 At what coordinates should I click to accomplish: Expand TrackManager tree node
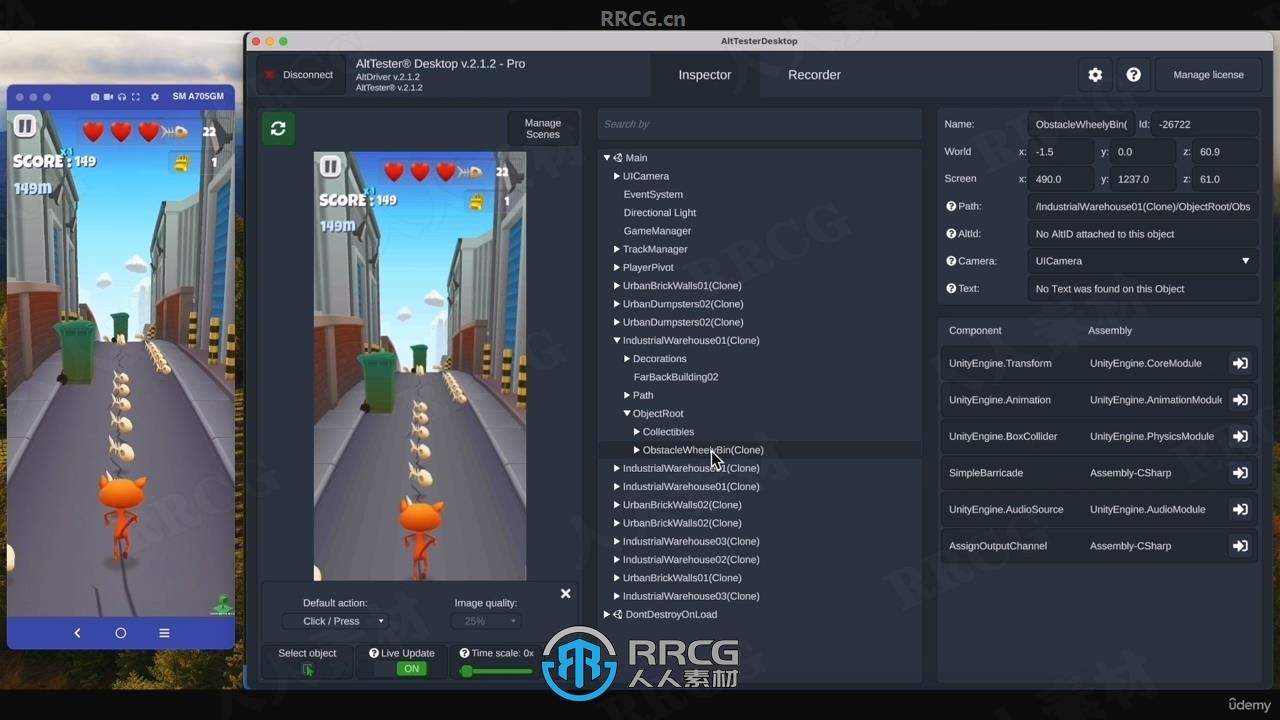pos(617,249)
